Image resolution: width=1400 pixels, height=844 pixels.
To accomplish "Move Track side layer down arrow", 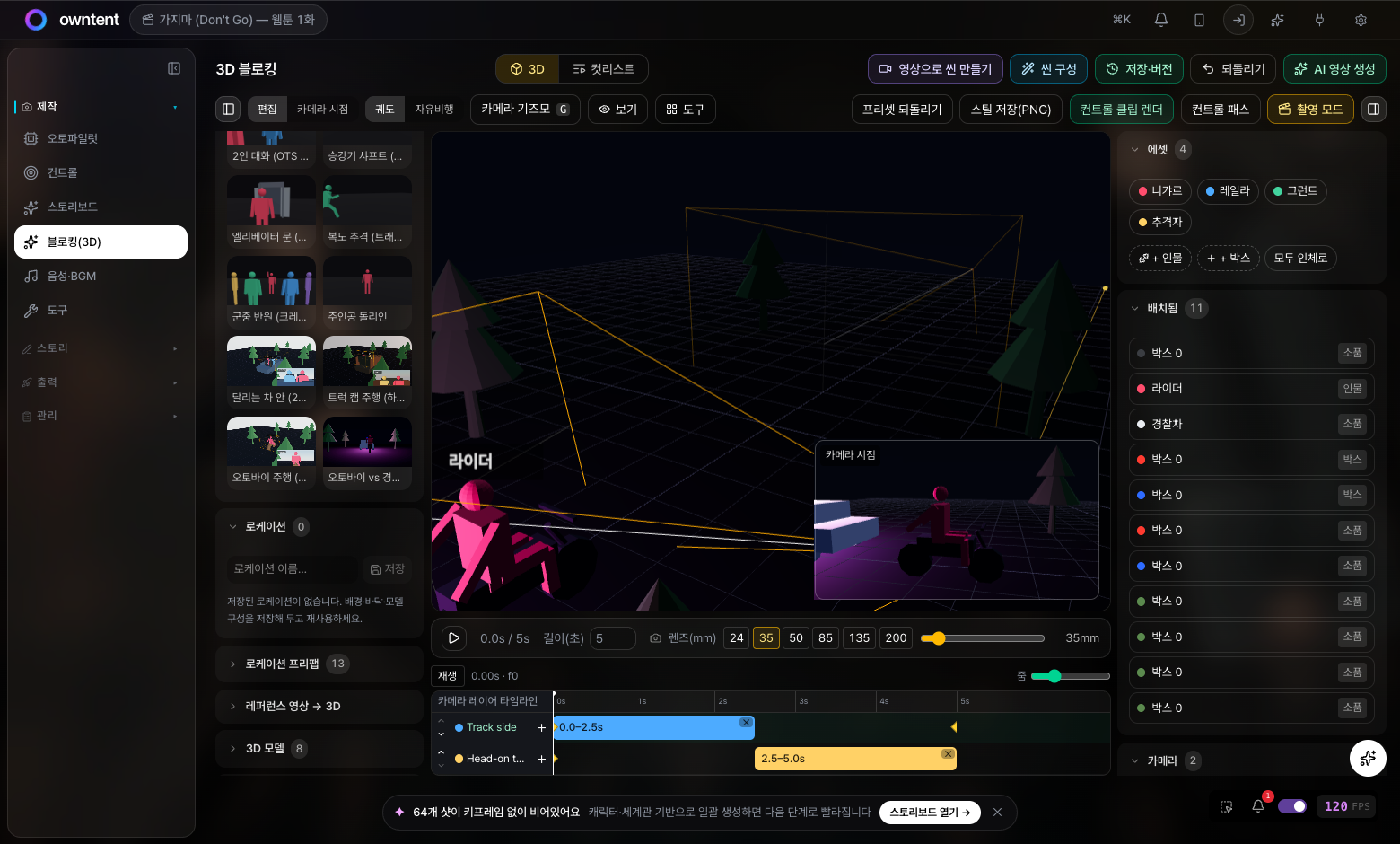I will click(x=441, y=734).
